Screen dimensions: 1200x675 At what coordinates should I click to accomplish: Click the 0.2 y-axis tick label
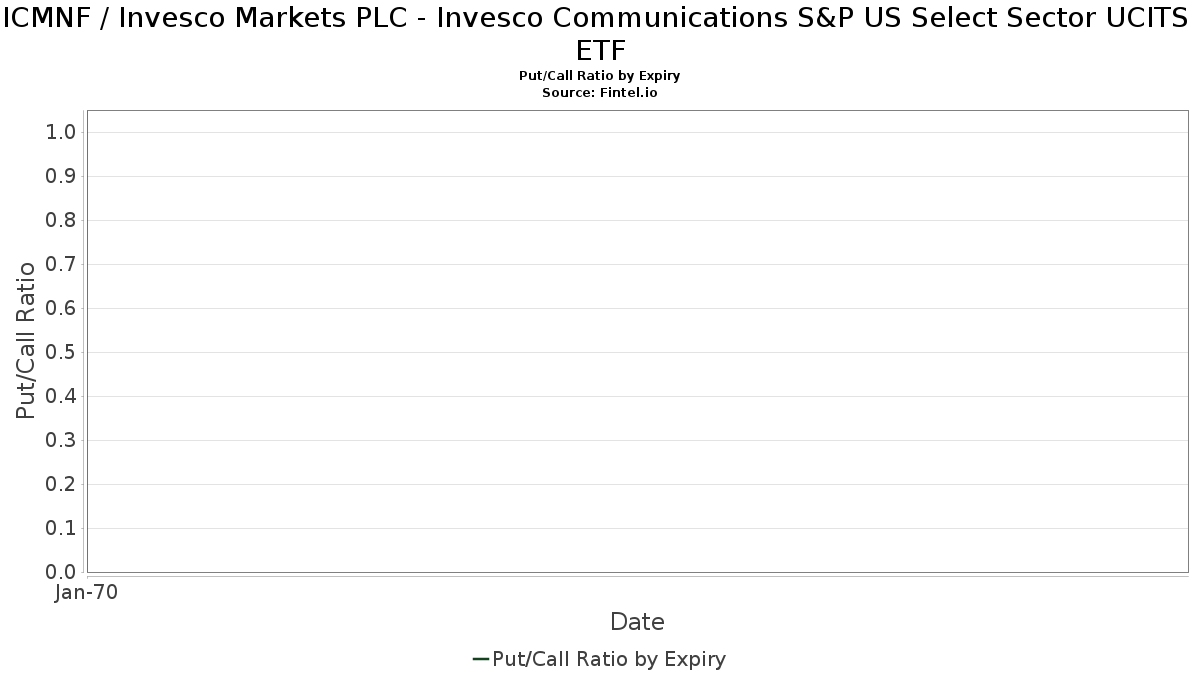[x=61, y=485]
